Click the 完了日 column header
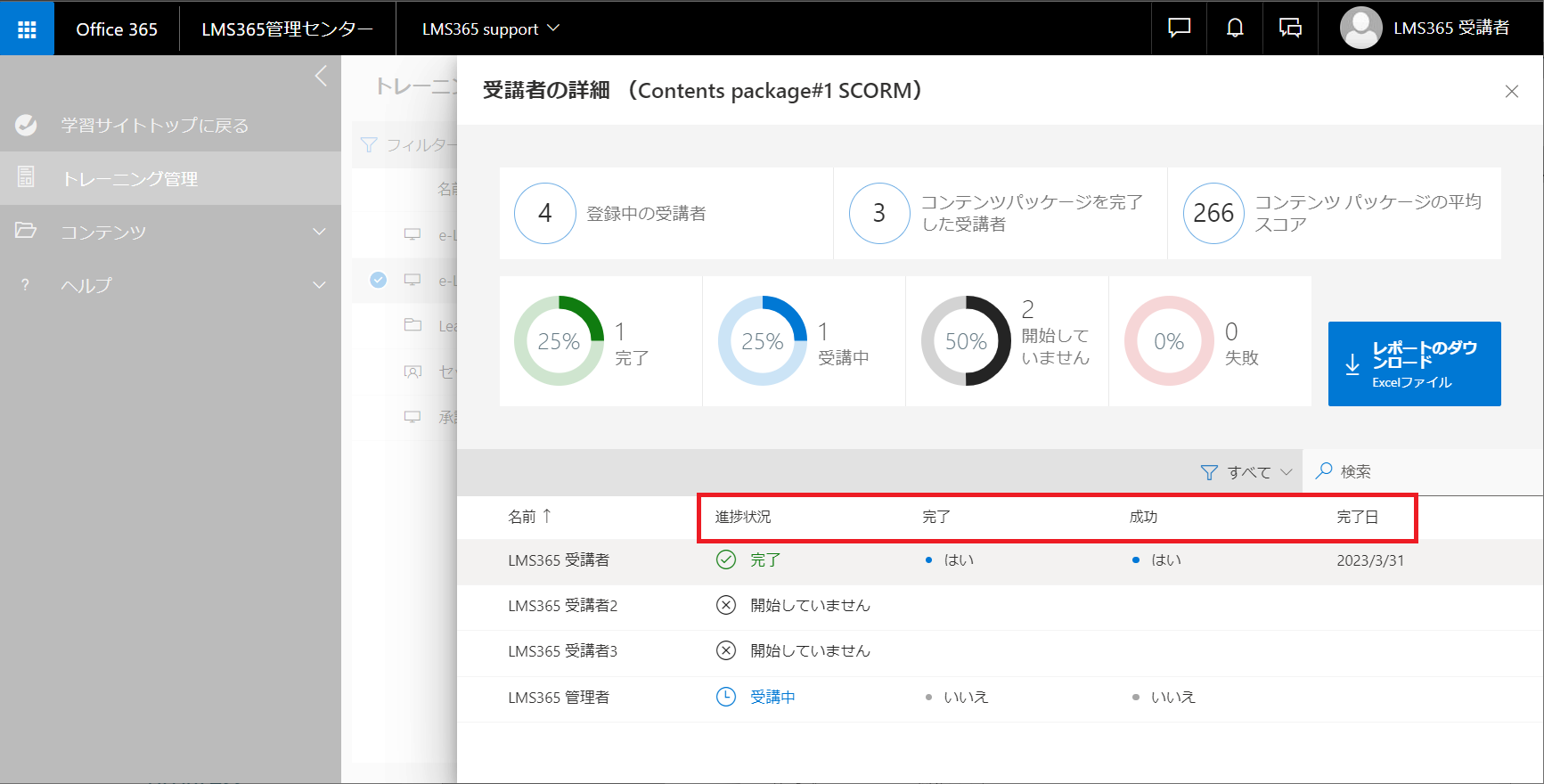 [x=1358, y=517]
